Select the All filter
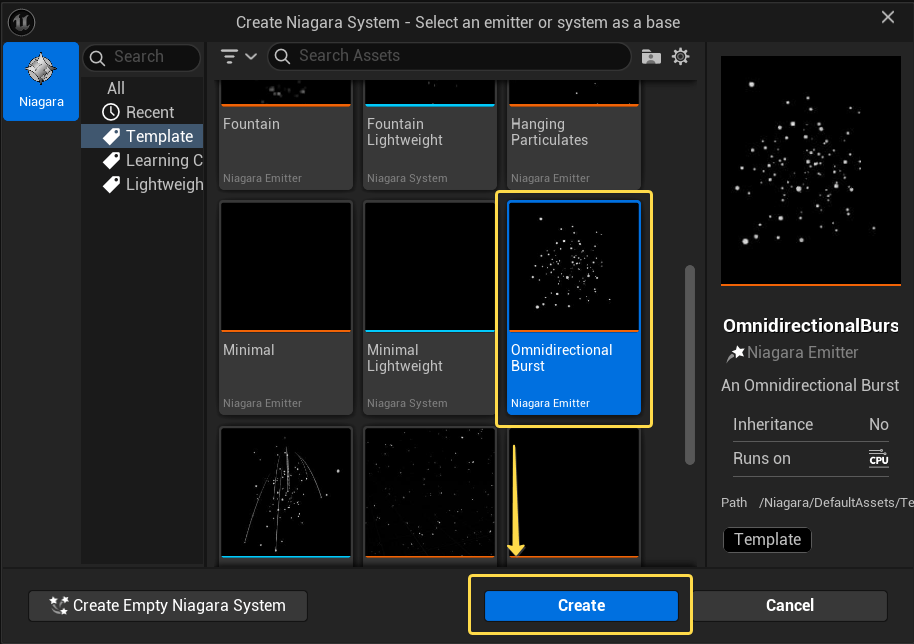This screenshot has height=644, width=914. pyautogui.click(x=116, y=88)
